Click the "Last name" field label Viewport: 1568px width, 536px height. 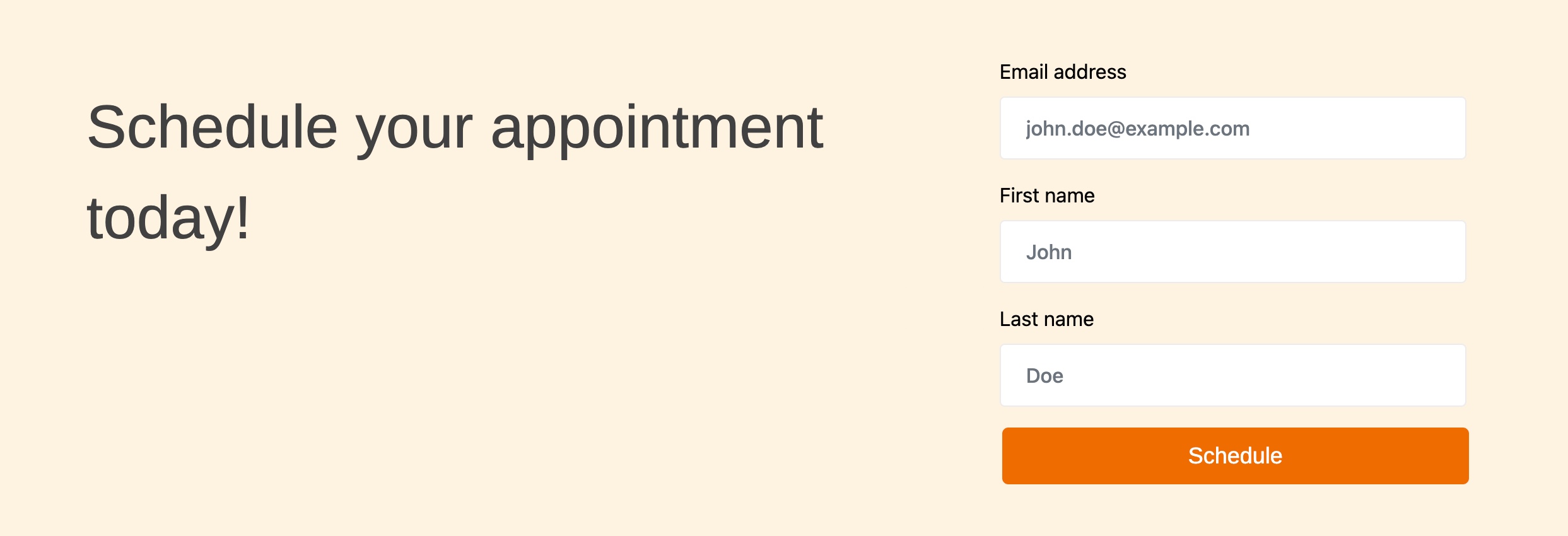[1046, 319]
